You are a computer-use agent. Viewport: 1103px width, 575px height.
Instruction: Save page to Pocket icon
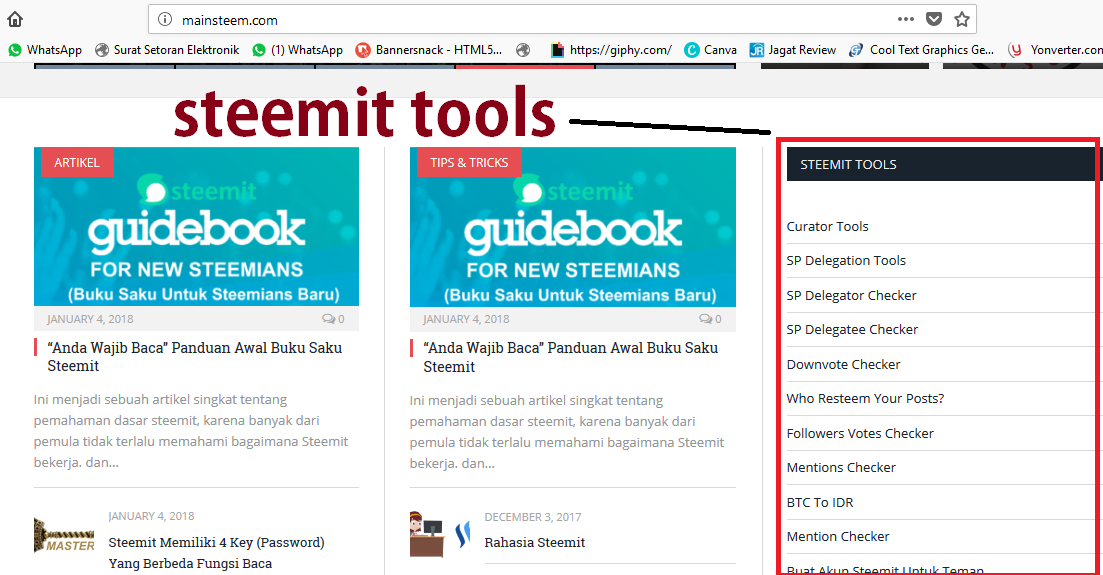point(933,19)
